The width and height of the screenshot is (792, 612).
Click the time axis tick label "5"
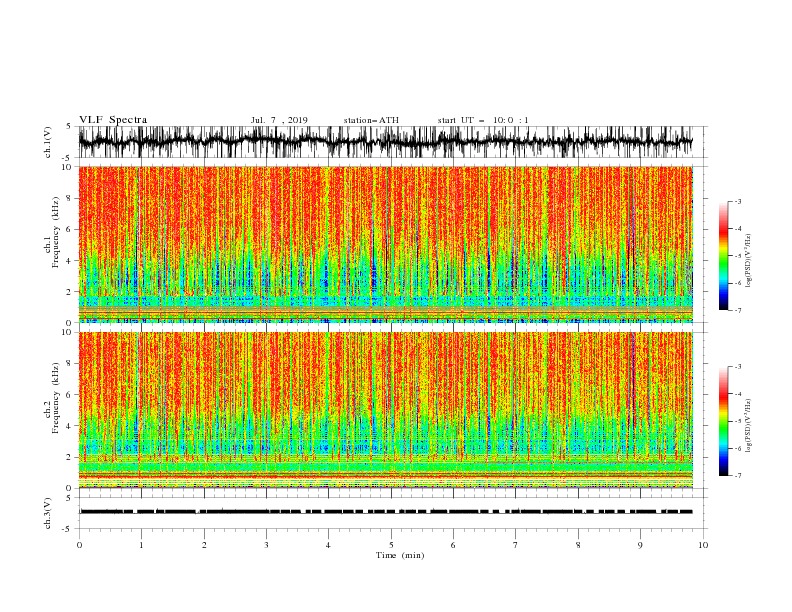point(391,545)
